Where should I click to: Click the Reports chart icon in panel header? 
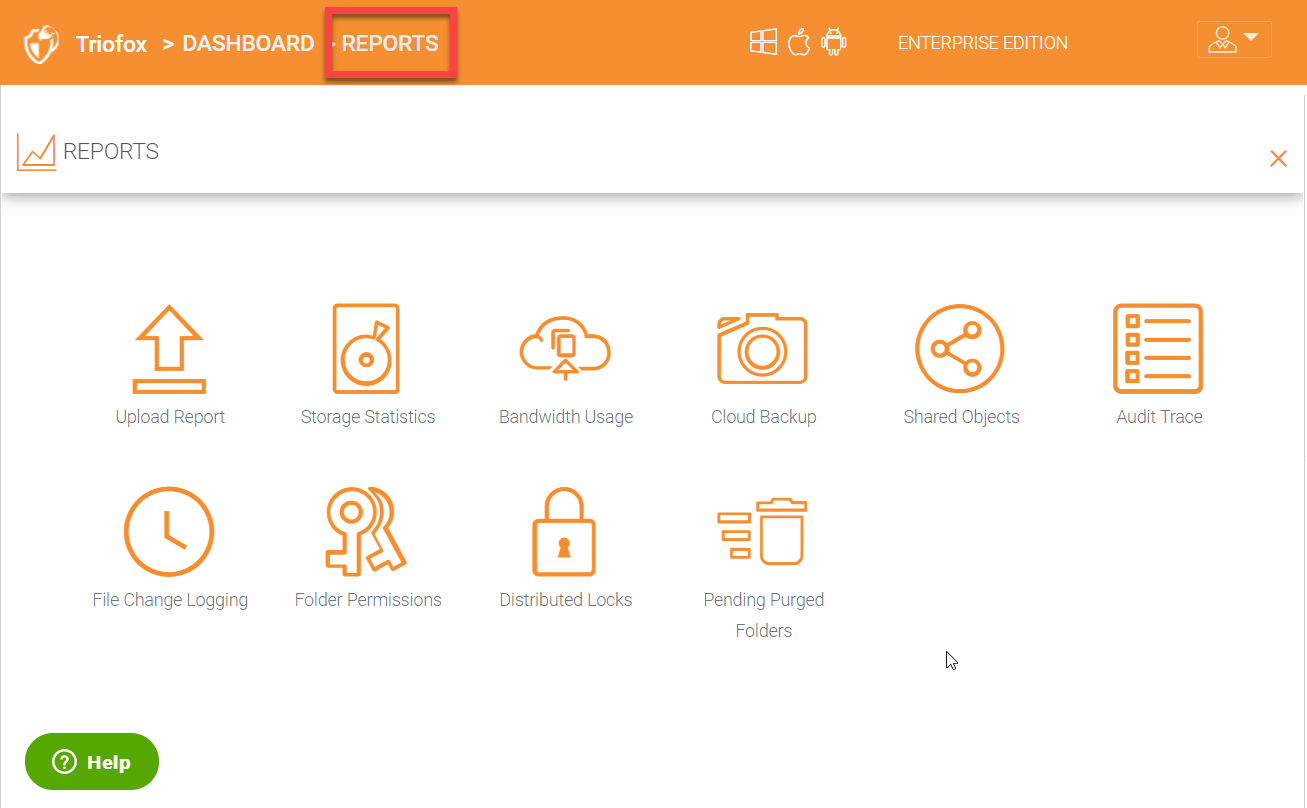[36, 152]
